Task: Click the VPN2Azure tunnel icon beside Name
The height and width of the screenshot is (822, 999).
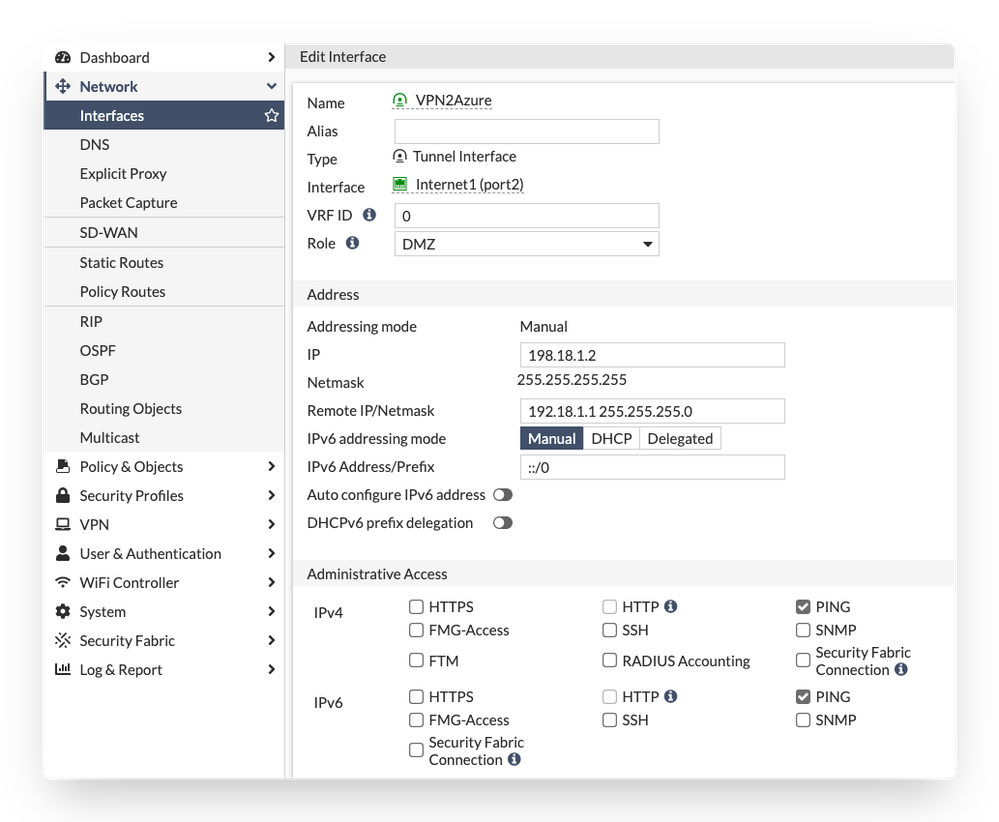Action: click(399, 100)
